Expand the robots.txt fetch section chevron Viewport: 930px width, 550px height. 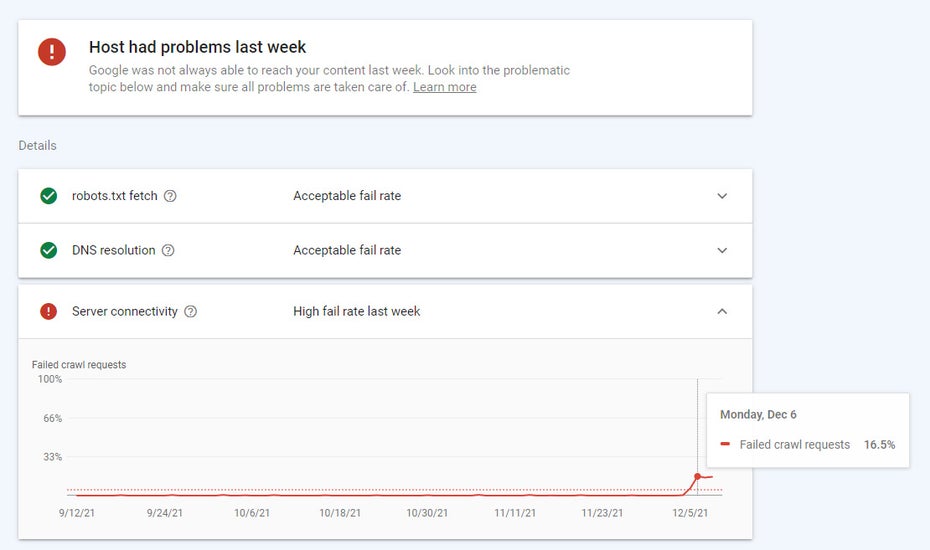coord(722,196)
